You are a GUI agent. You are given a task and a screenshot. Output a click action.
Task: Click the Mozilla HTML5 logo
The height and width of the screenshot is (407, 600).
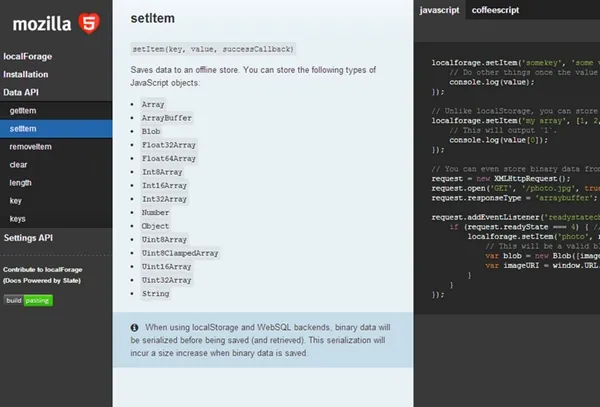tap(56, 22)
